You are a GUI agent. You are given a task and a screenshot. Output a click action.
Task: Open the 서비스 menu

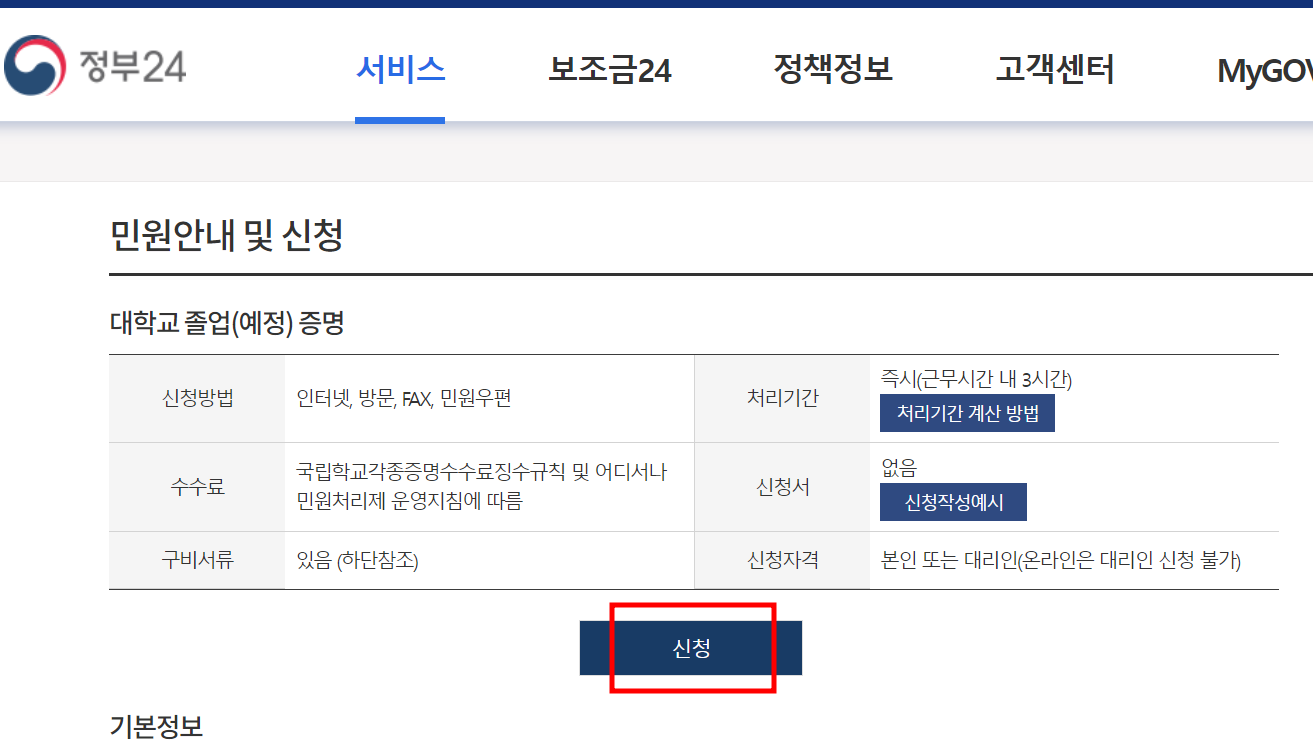coord(400,69)
